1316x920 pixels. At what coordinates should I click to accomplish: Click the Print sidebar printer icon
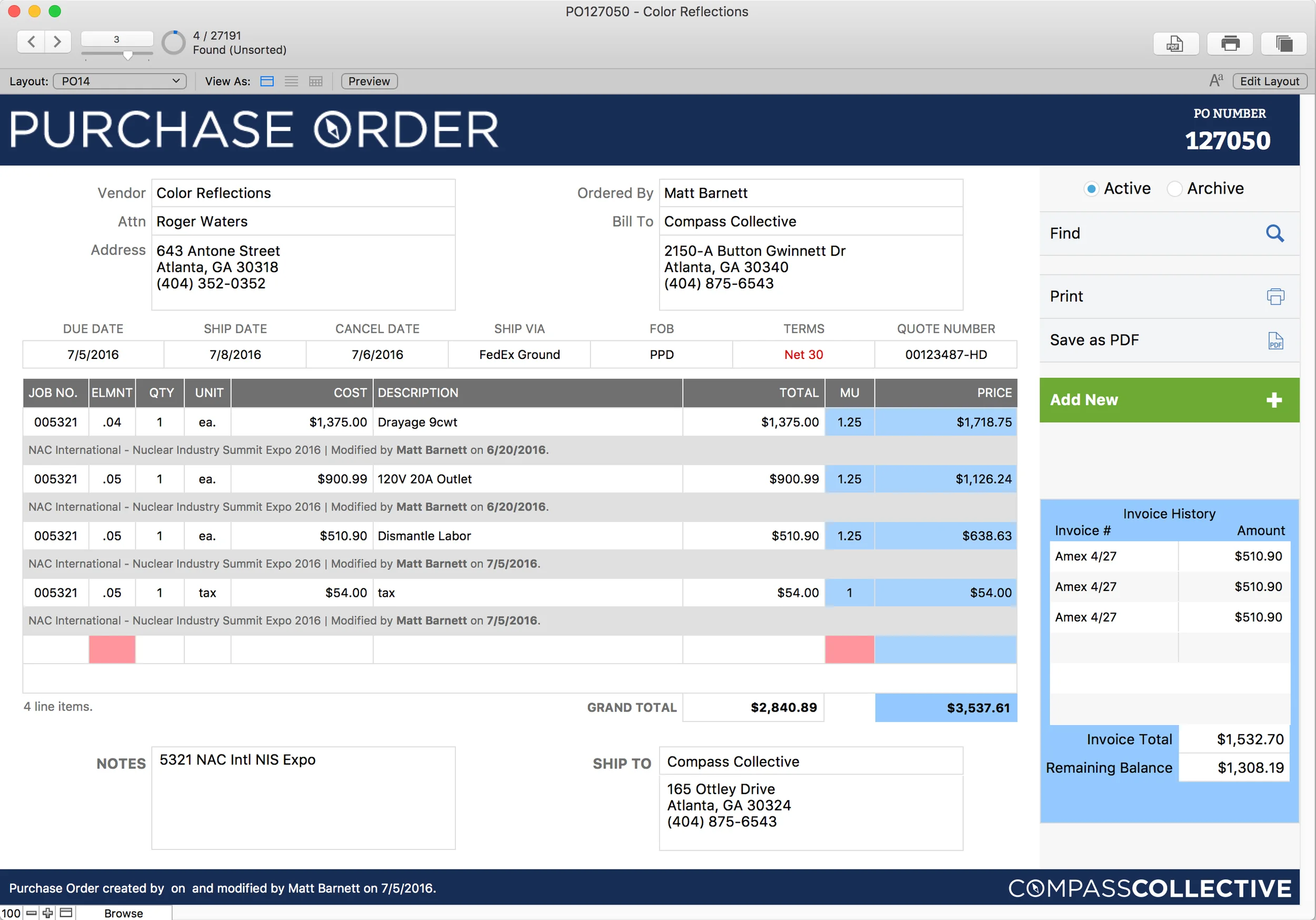click(1275, 296)
